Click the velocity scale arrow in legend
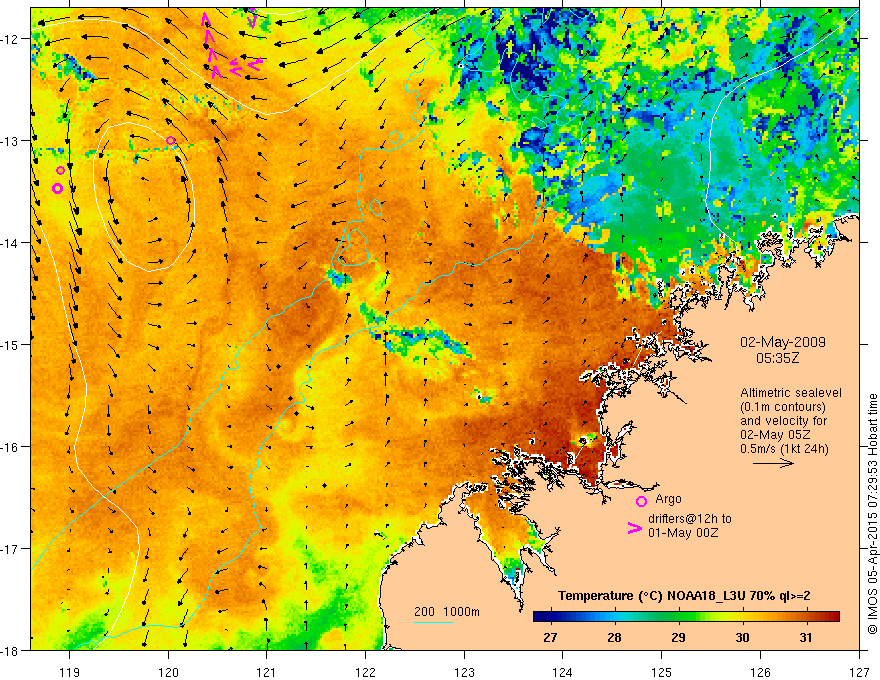Viewport: 880px width, 680px height. tap(773, 463)
